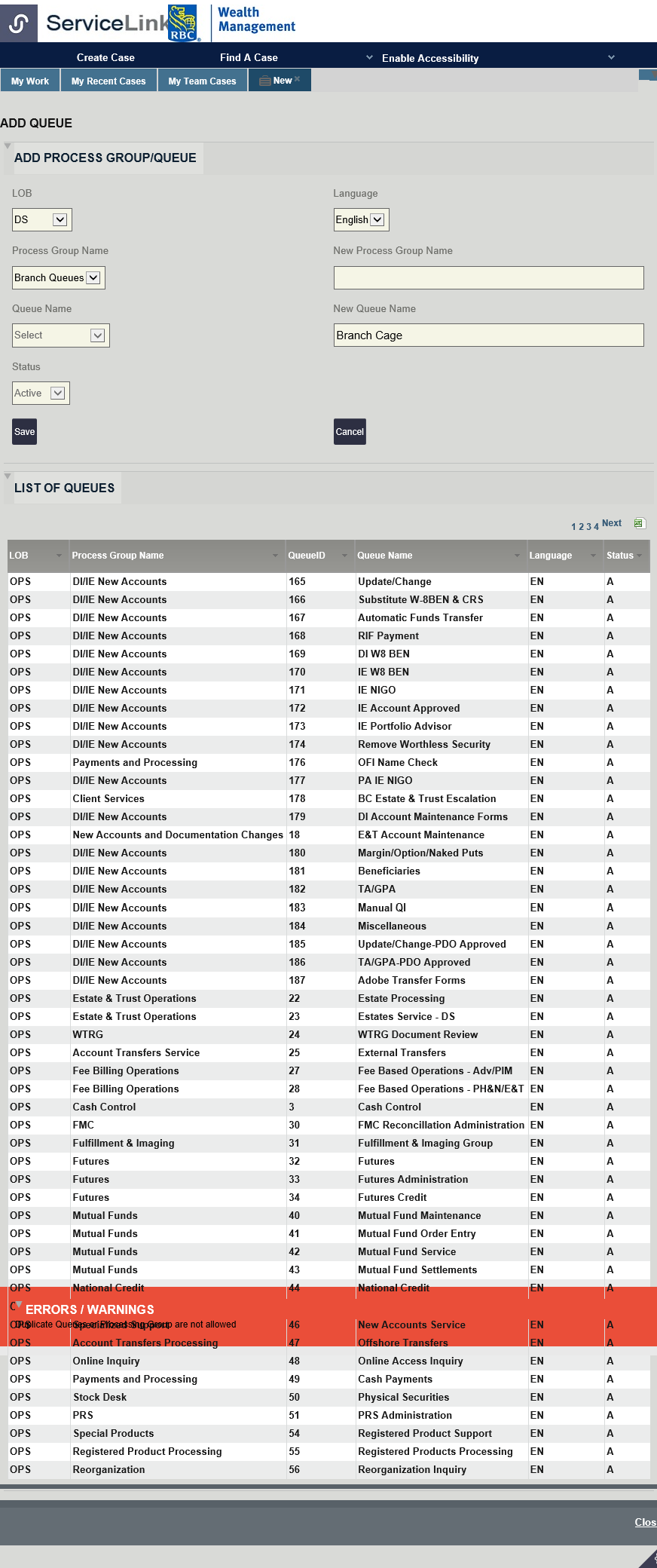The width and height of the screenshot is (657, 1568).
Task: Go to page 3 of queue list
Action: [588, 527]
